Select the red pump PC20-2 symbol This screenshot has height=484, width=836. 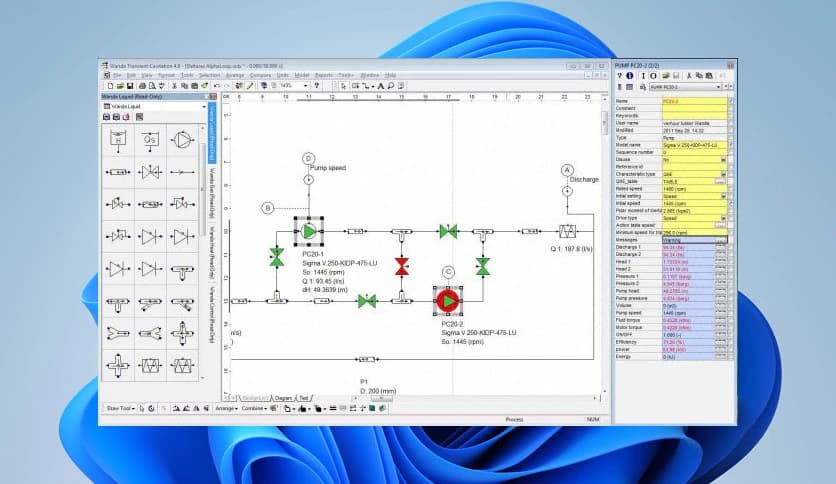448,300
